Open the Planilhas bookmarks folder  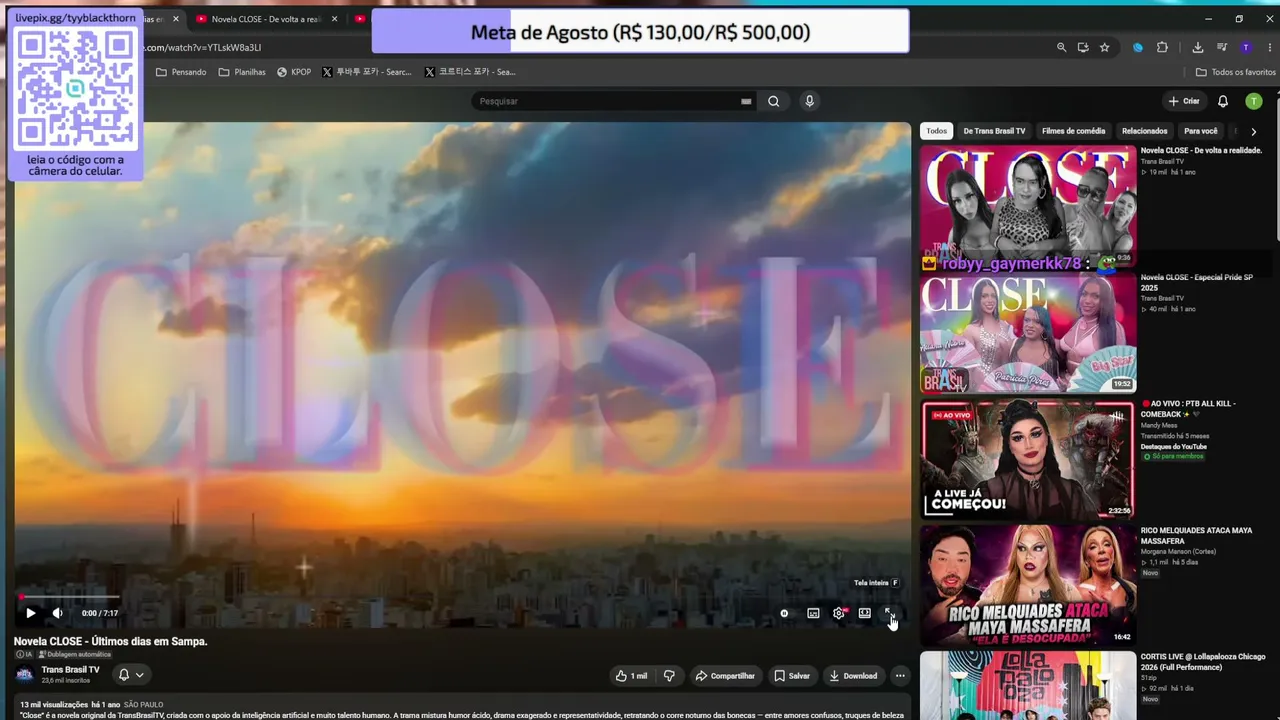pos(242,72)
